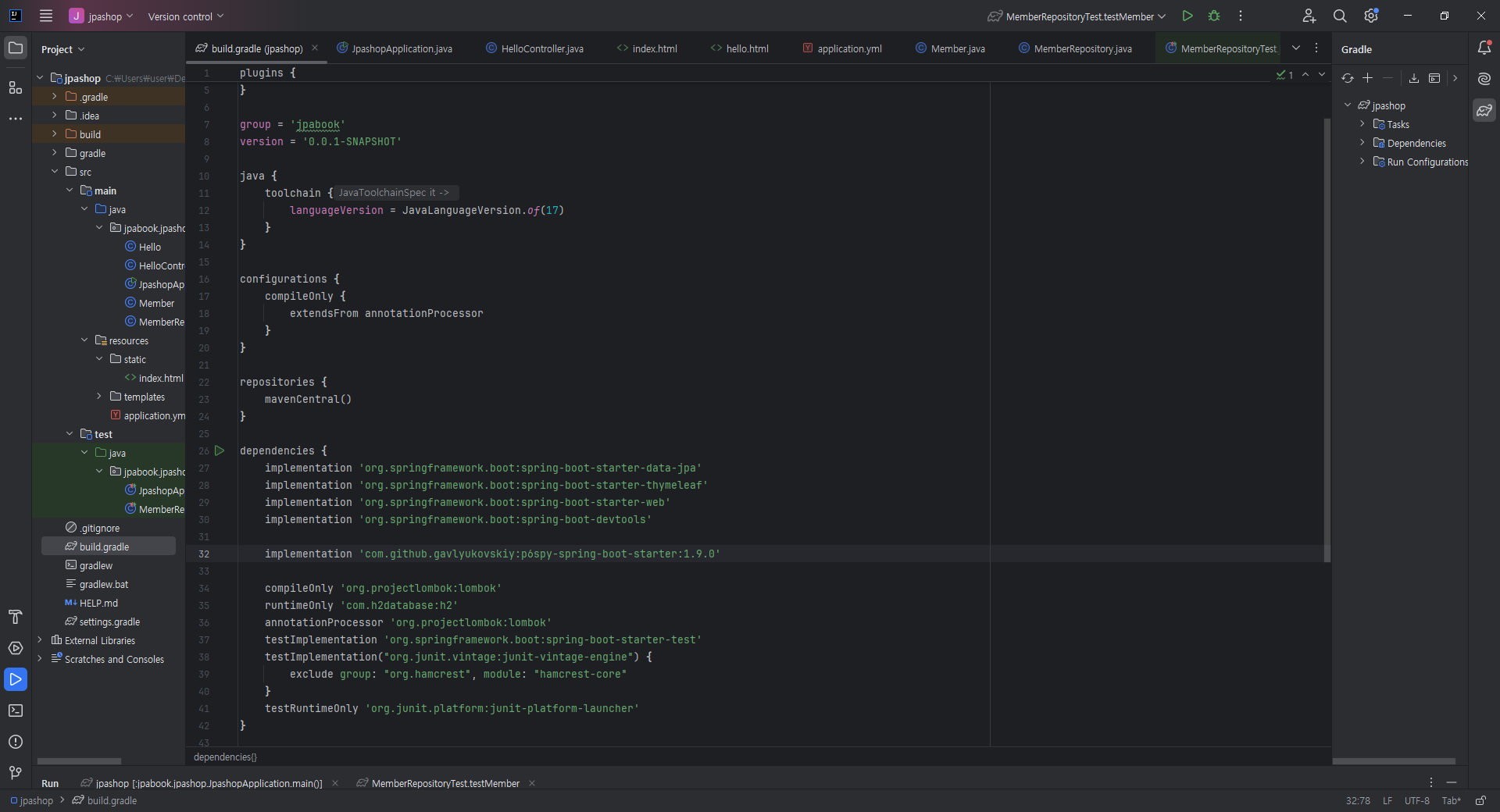Open IDE settings gear
The width and height of the screenshot is (1500, 812).
(x=1371, y=16)
